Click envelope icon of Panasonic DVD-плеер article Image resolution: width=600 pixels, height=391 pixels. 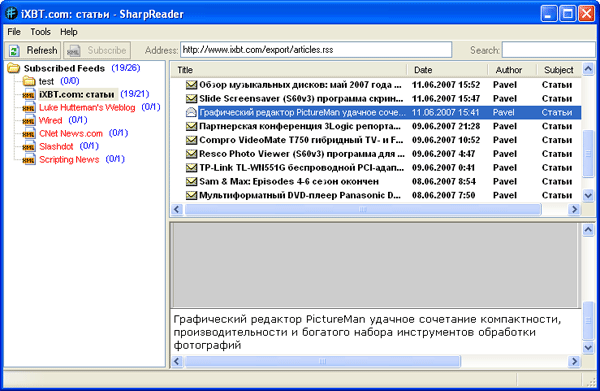(191, 195)
